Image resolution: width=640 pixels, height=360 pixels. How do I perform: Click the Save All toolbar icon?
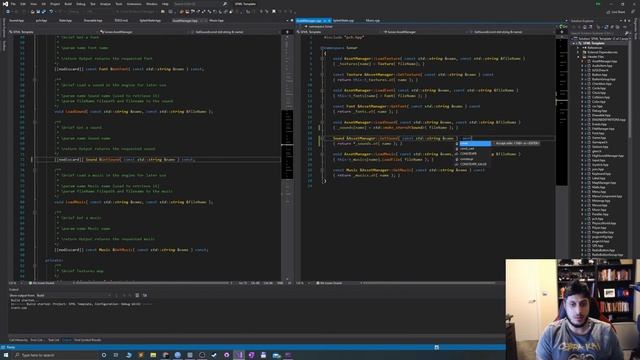44,12
